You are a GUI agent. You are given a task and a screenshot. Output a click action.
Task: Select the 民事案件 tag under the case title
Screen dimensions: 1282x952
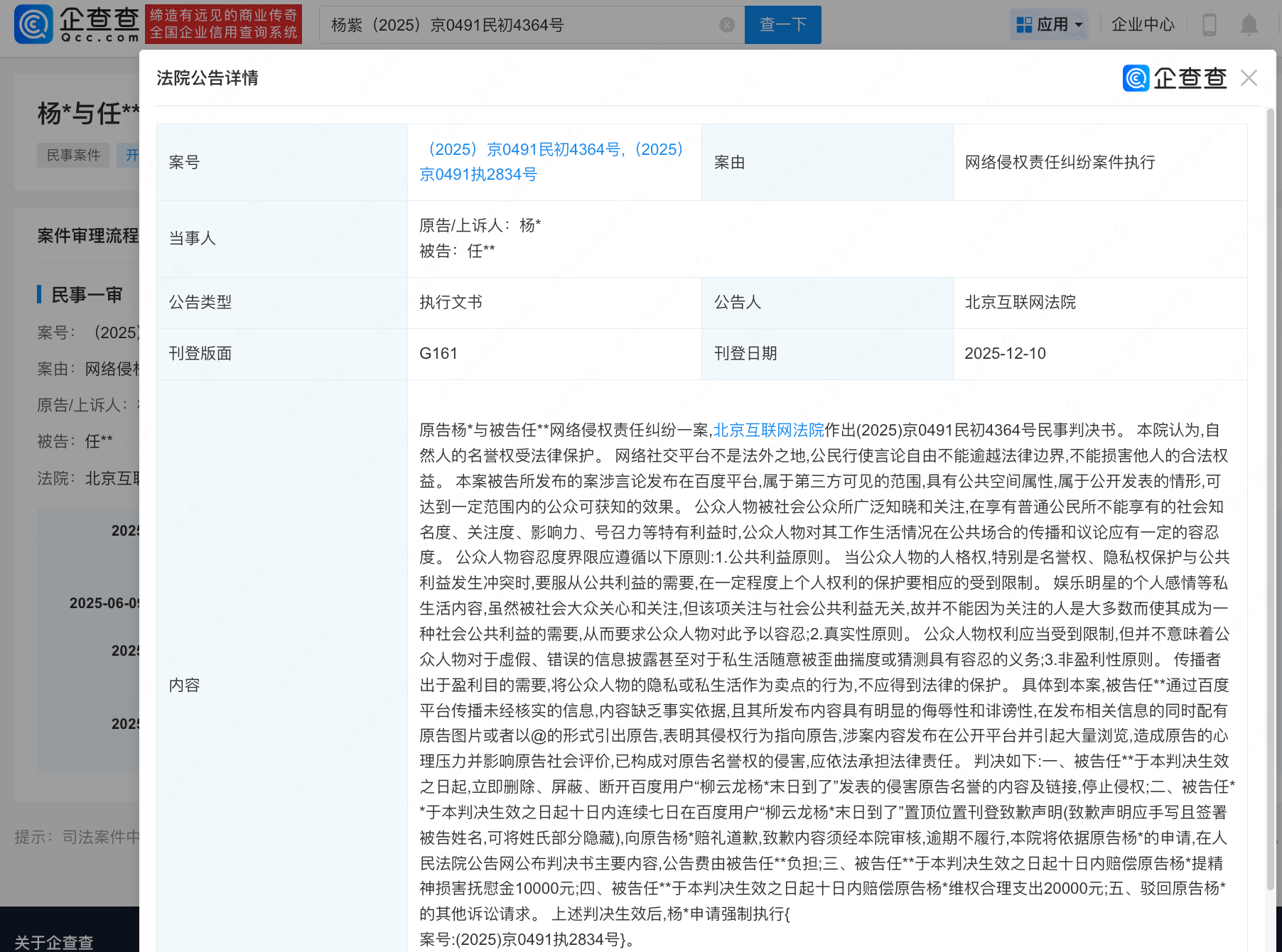click(72, 155)
